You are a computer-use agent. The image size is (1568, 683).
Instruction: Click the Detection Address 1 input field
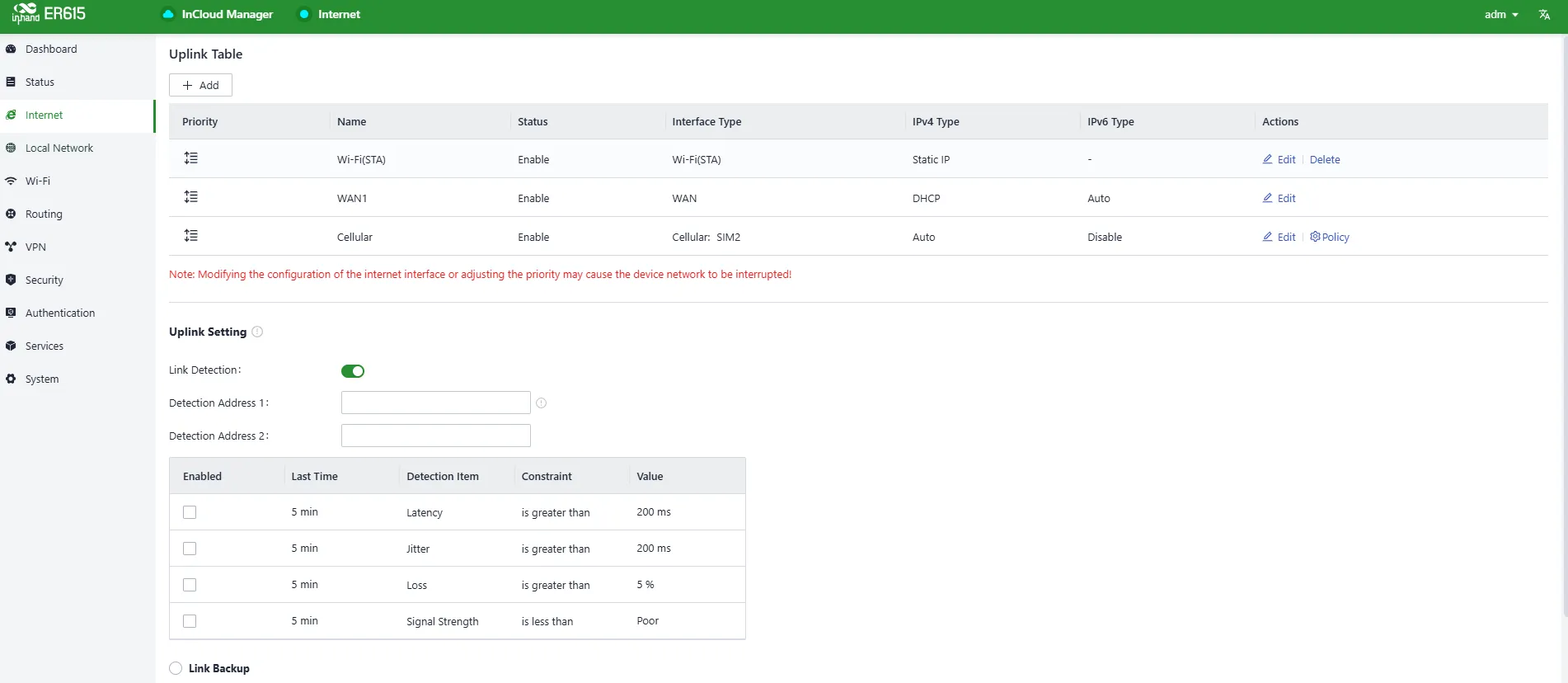436,403
